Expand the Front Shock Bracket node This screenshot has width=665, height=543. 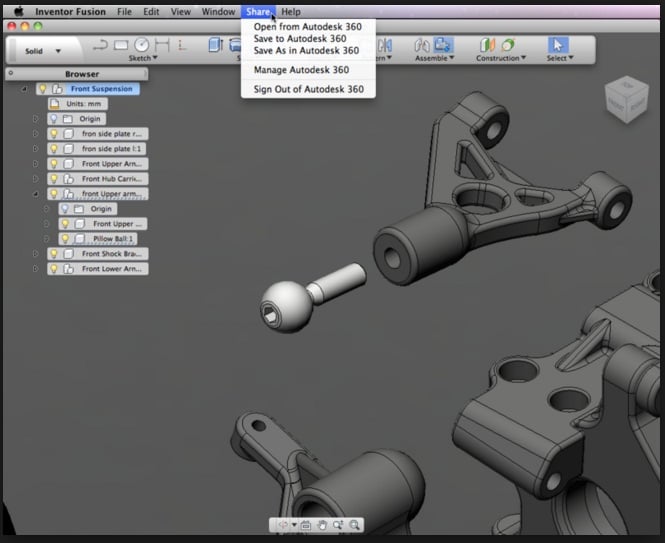coord(36,254)
